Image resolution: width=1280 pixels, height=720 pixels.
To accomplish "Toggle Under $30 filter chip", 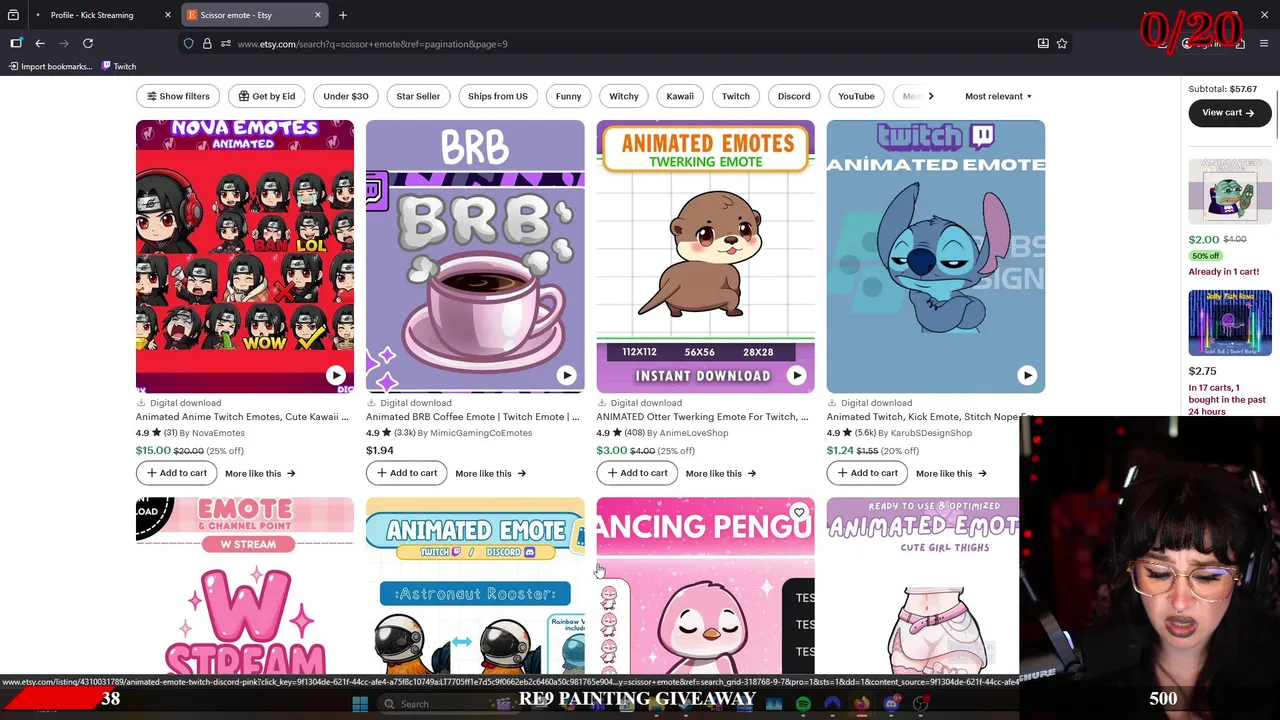I will click(x=346, y=96).
